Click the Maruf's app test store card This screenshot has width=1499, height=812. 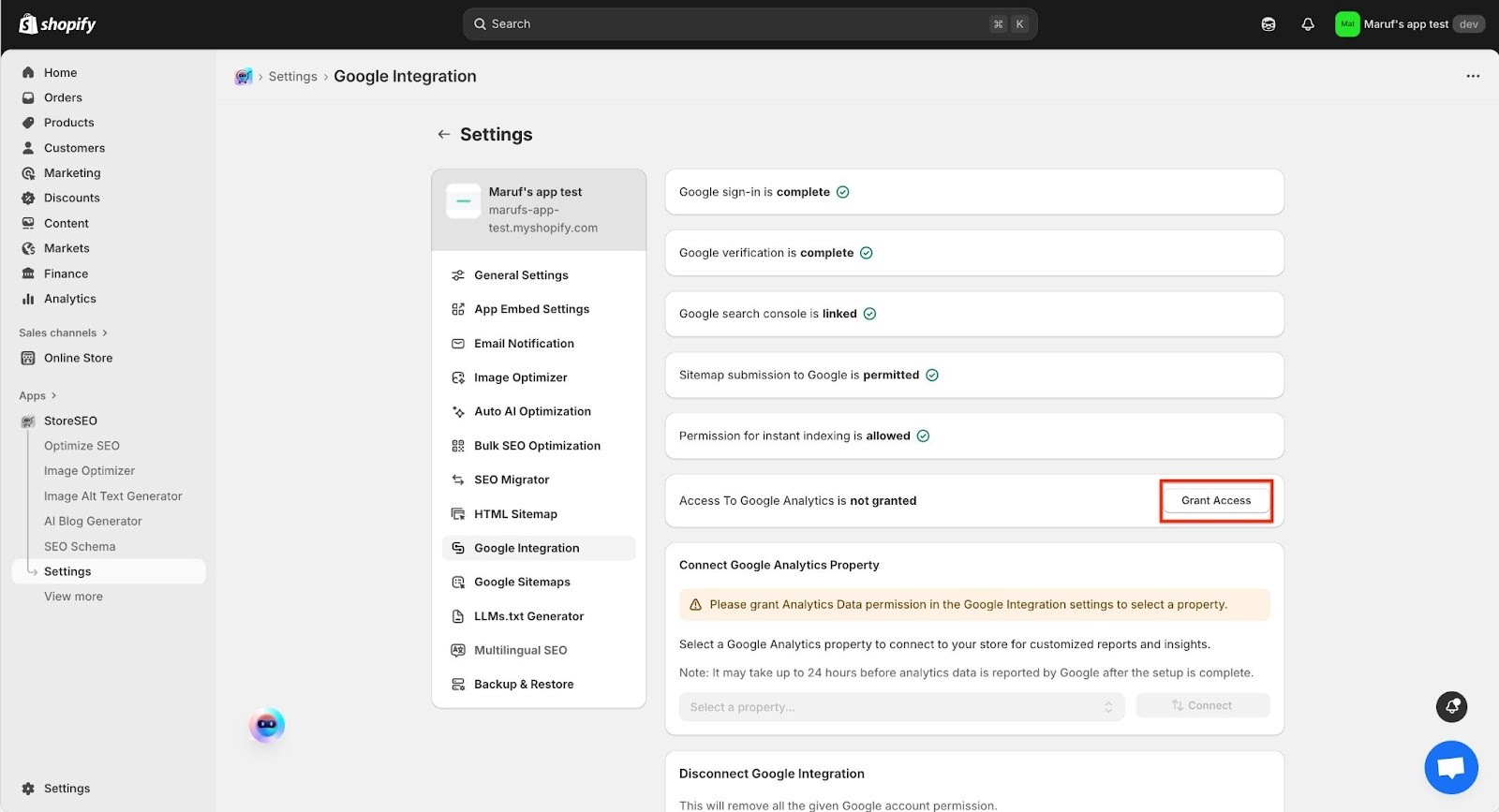(x=539, y=210)
